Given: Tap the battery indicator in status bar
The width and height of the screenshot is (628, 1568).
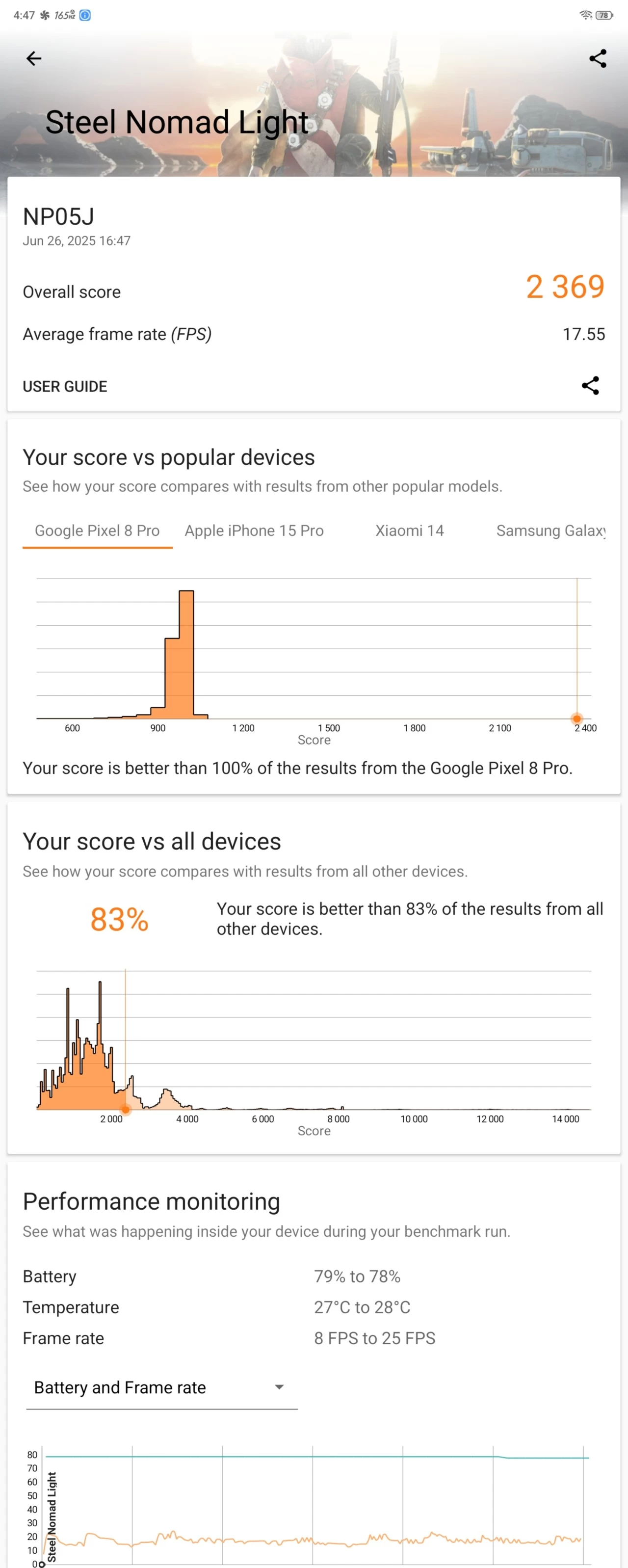Looking at the screenshot, I should pyautogui.click(x=603, y=15).
